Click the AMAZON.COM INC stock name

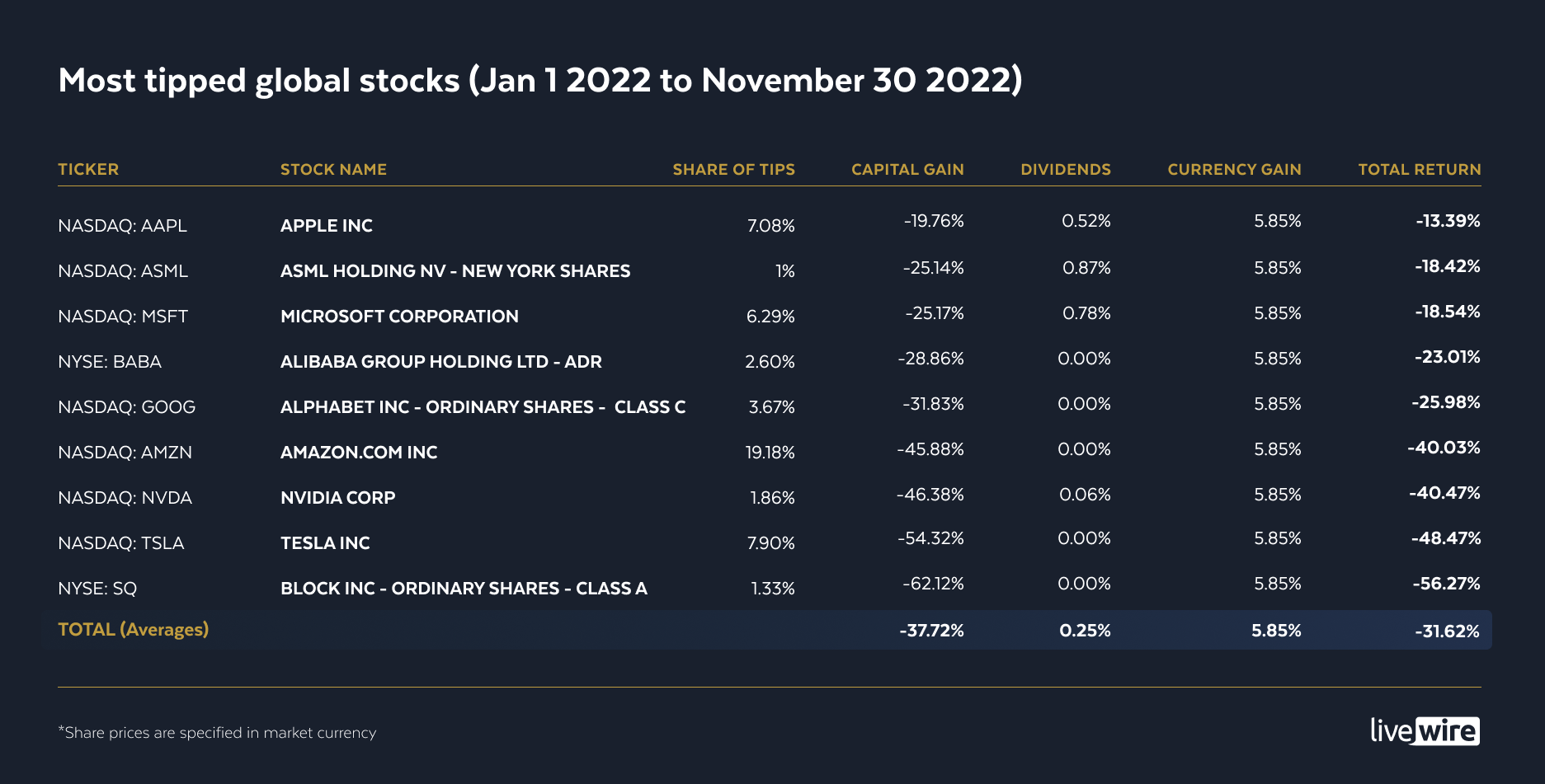click(x=359, y=453)
